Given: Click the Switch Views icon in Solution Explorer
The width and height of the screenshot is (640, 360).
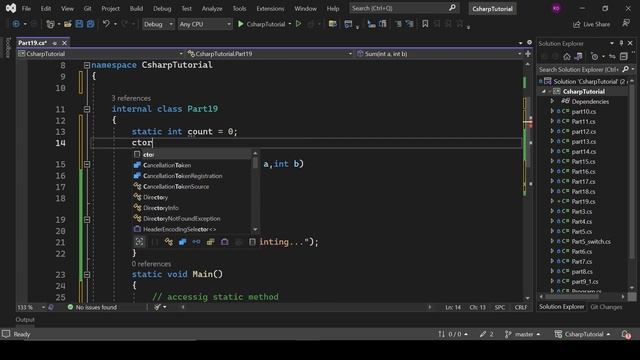Looking at the screenshot, I should click(578, 56).
